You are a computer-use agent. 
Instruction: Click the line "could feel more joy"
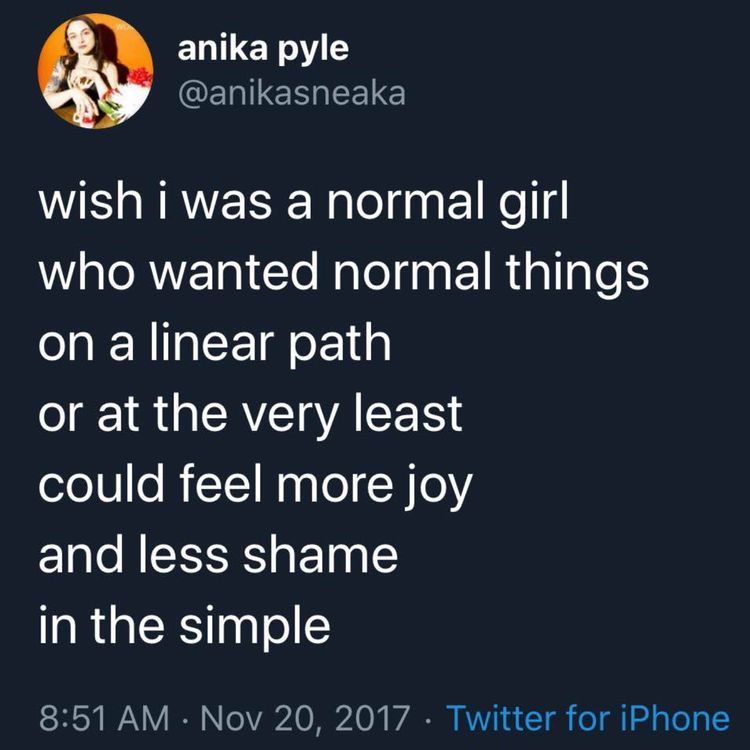[x=255, y=485]
